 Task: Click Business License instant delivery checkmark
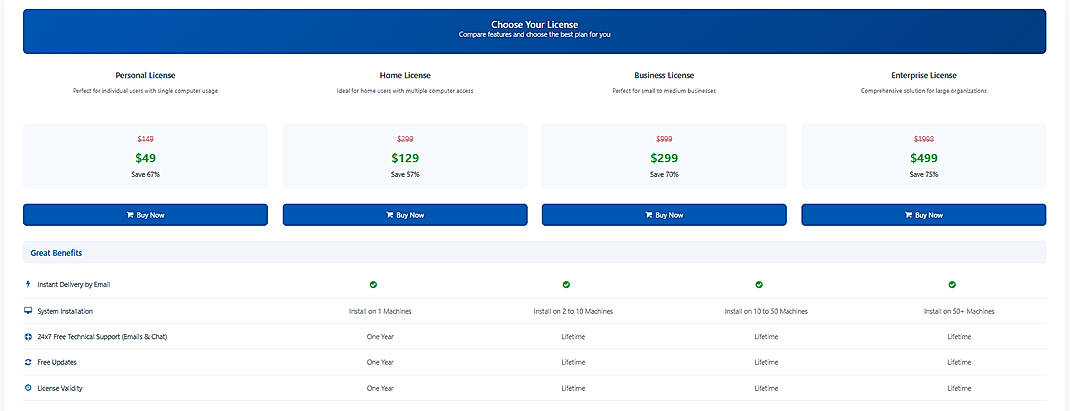click(760, 285)
